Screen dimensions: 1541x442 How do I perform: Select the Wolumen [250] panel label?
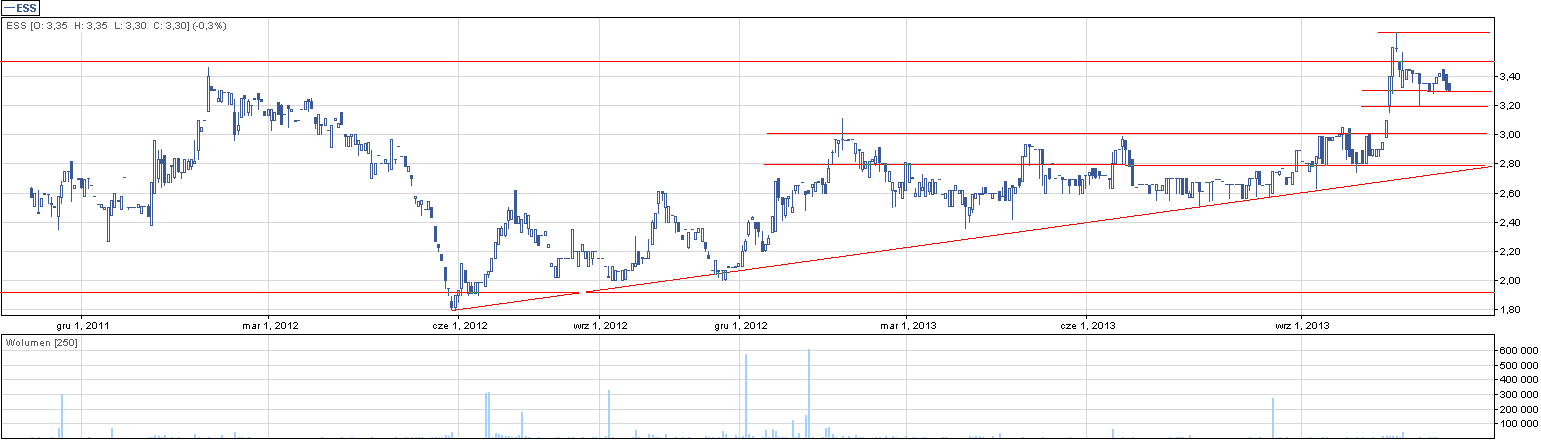[42, 343]
